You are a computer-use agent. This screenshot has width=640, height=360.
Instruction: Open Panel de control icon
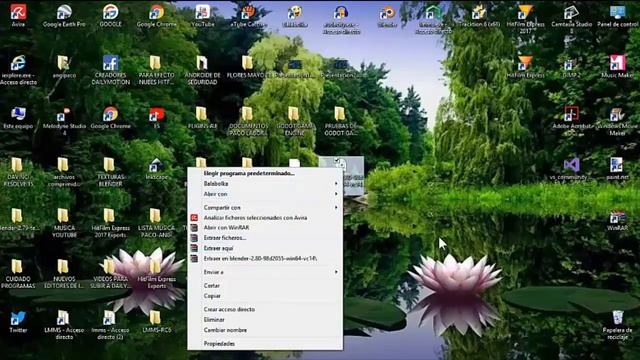tap(618, 16)
